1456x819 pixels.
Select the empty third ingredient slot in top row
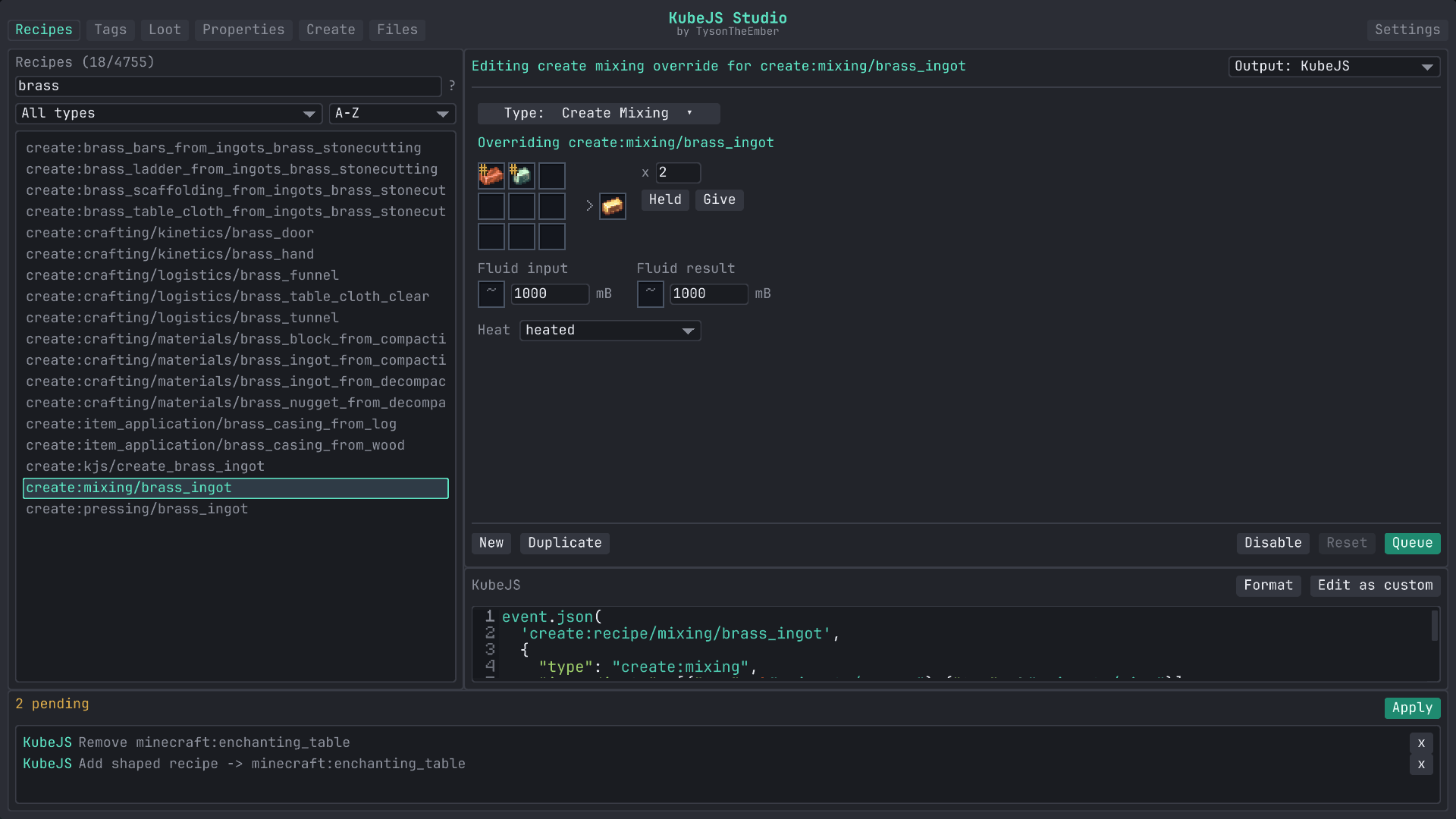pyautogui.click(x=551, y=176)
